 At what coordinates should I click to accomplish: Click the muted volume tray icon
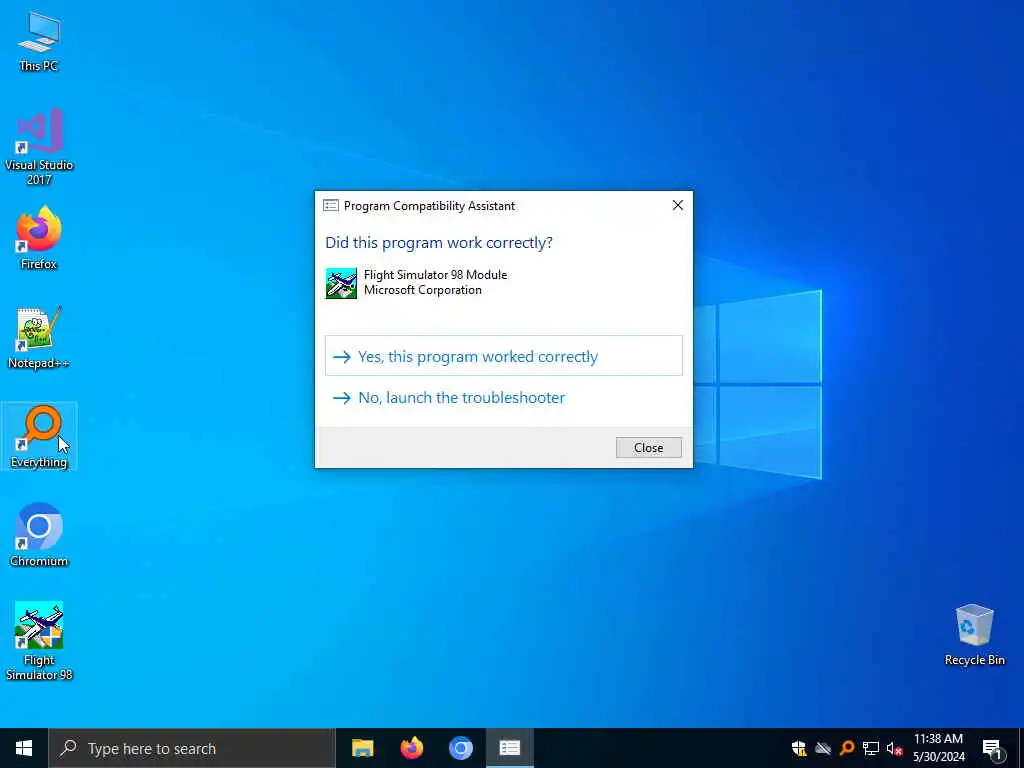tap(894, 748)
